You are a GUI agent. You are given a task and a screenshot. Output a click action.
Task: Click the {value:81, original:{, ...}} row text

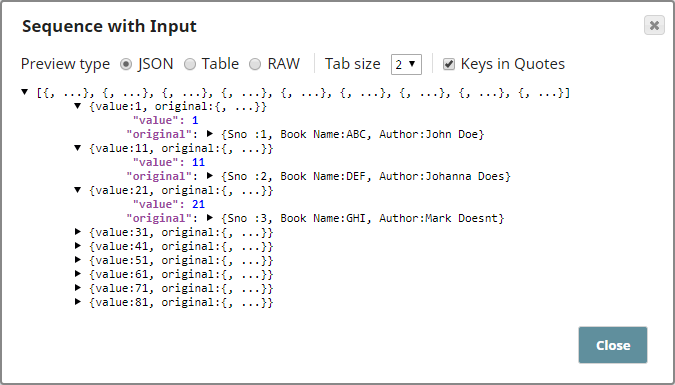[x=181, y=302]
